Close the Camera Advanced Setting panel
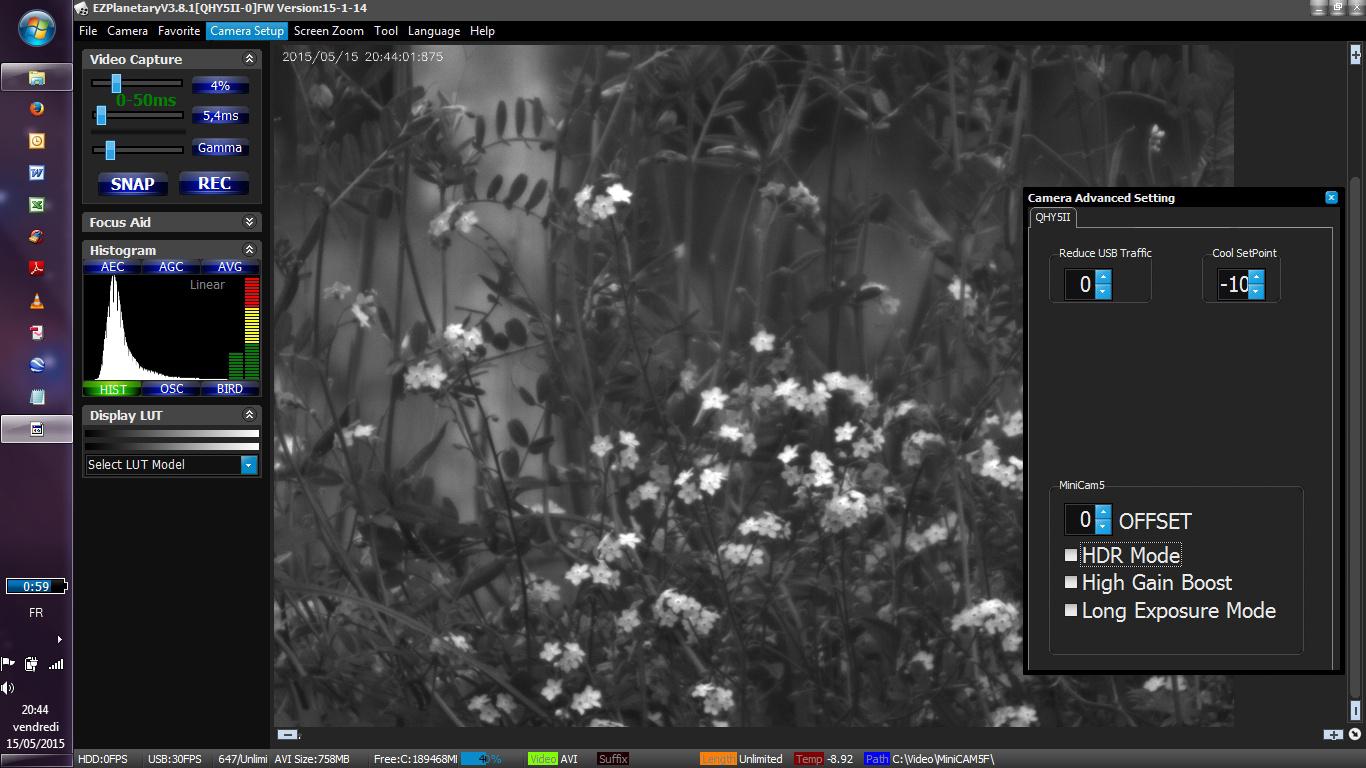1366x768 pixels. point(1331,198)
